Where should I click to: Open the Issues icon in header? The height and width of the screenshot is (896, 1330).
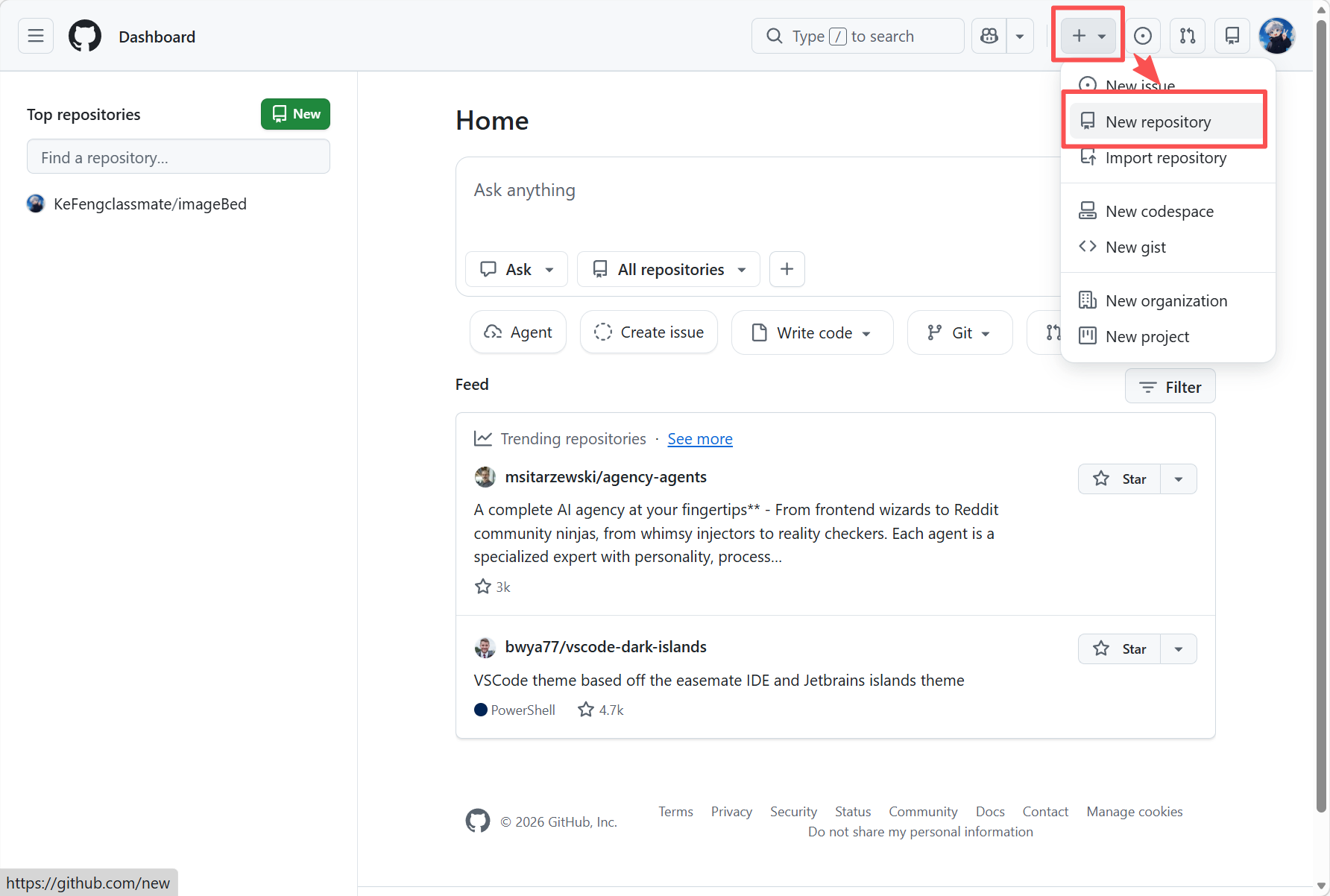[x=1143, y=36]
